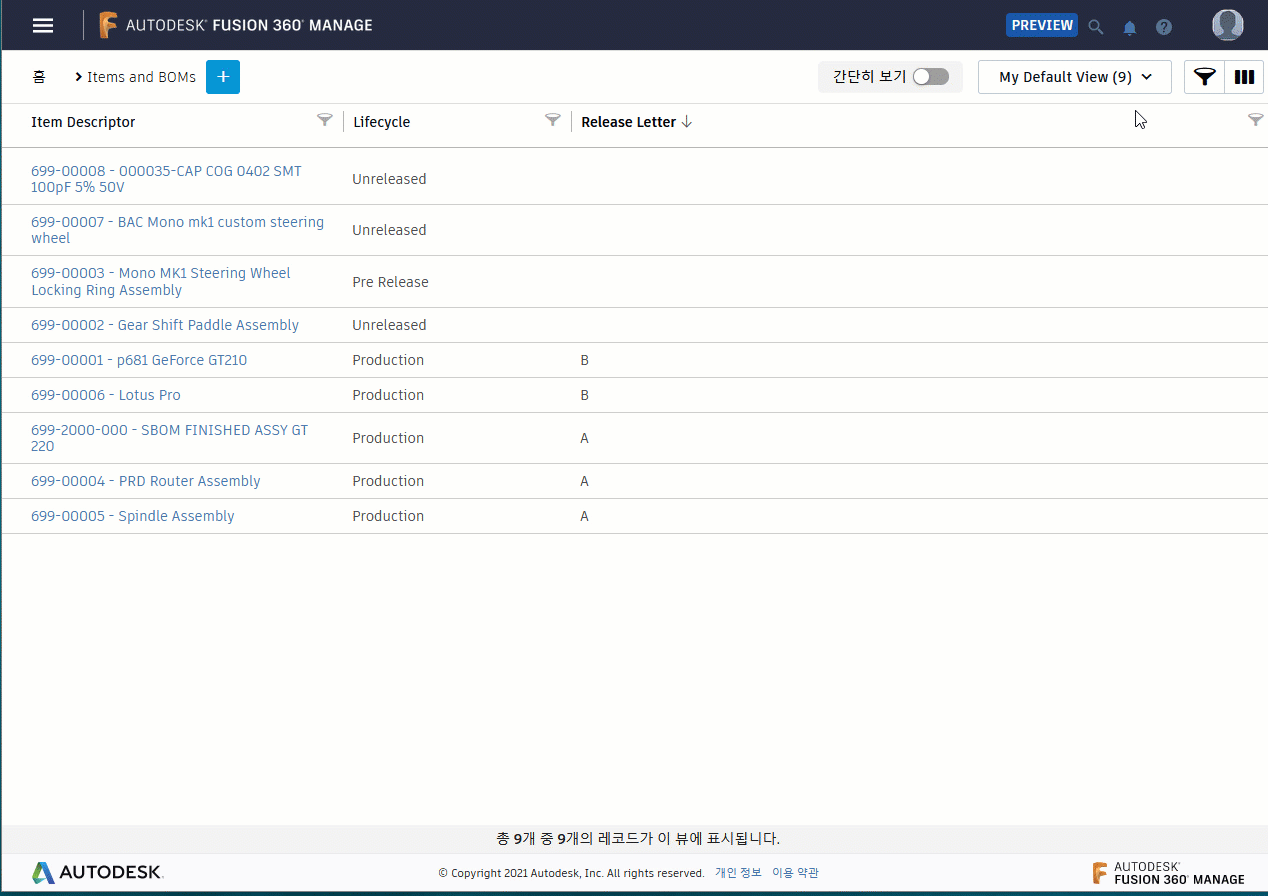Image resolution: width=1268 pixels, height=896 pixels.
Task: Filter the Release Letter column at right
Action: [x=1256, y=120]
